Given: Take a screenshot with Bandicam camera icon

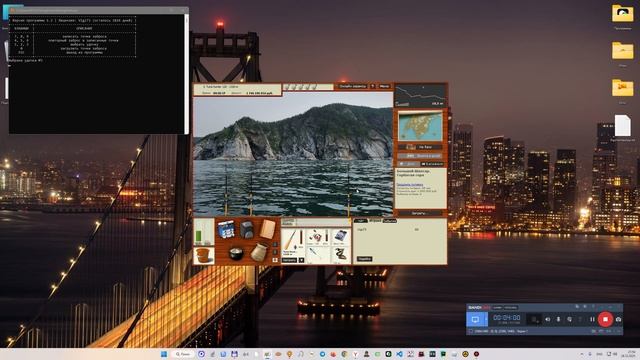Looking at the screenshot, I should [618, 319].
